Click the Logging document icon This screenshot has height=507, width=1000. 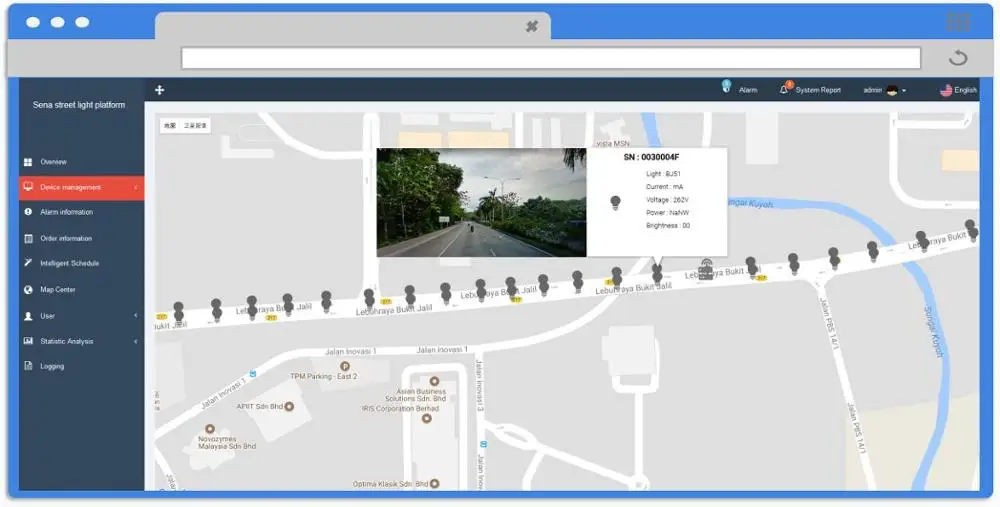click(x=29, y=366)
